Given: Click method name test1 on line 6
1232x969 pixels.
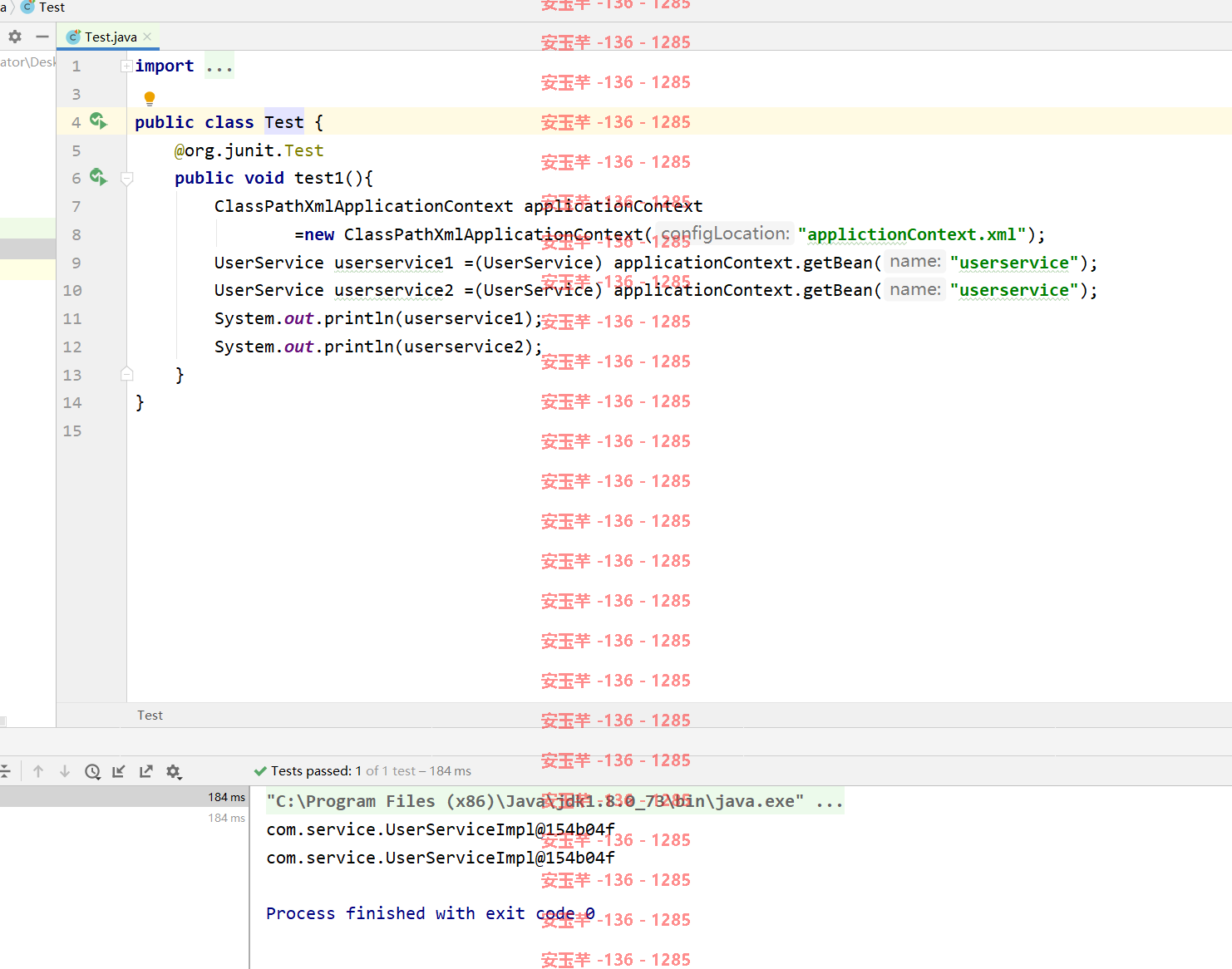Looking at the screenshot, I should 319,178.
